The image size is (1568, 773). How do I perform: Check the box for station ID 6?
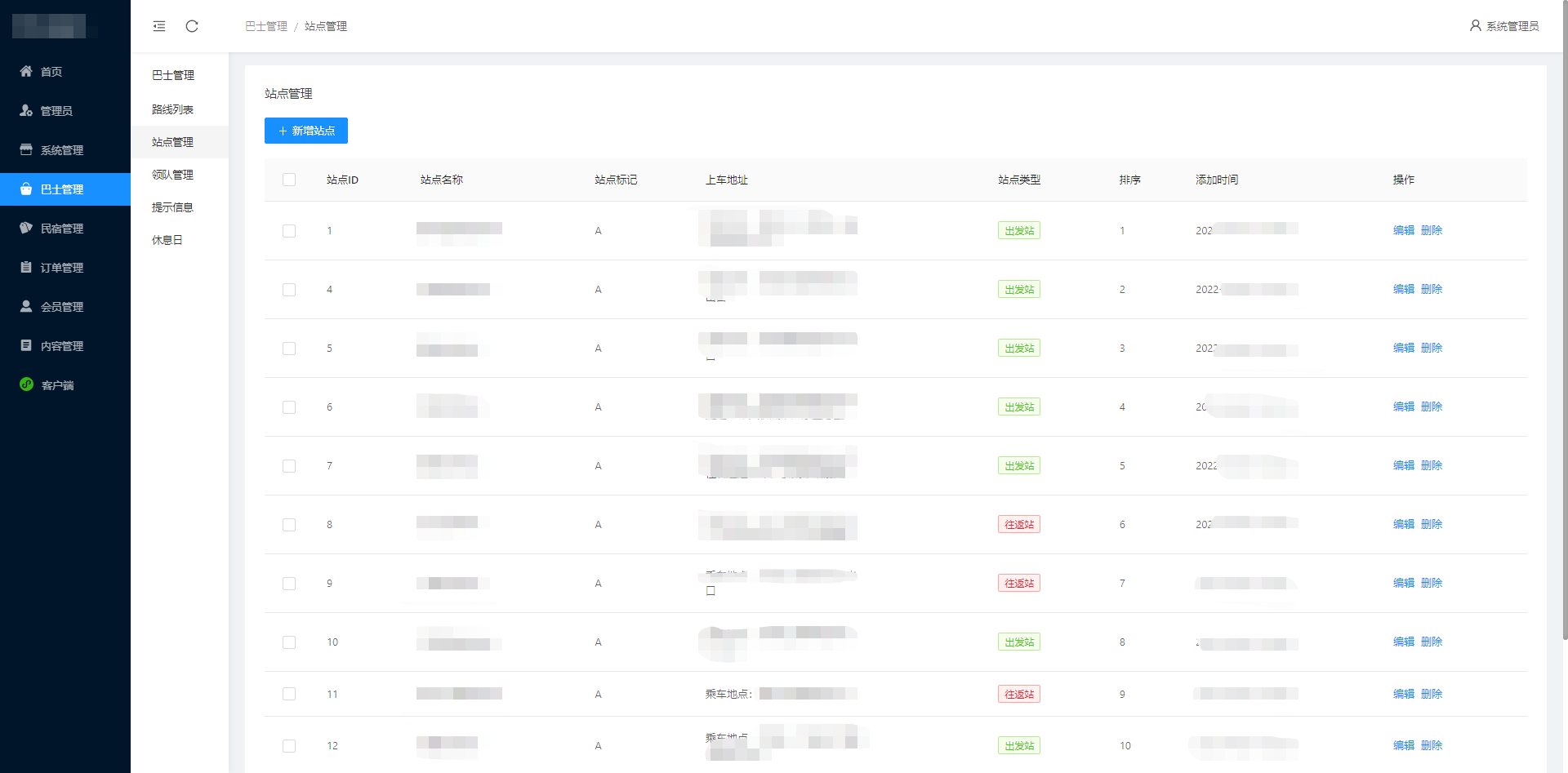[x=289, y=407]
